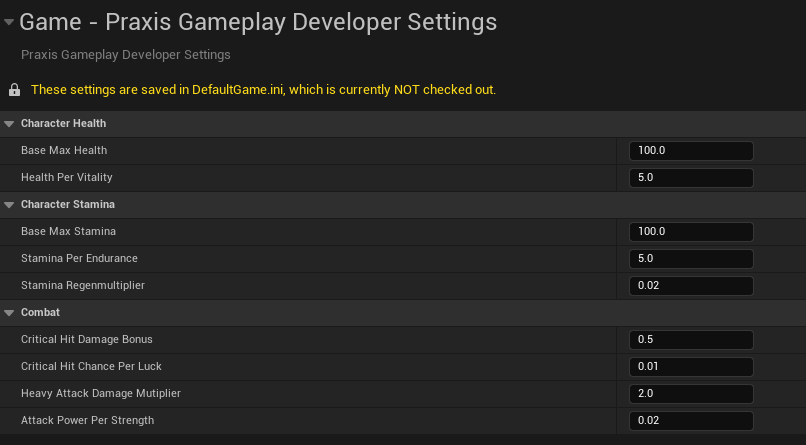Focus the Stamina Regenmultiplier value field
This screenshot has width=806, height=445.
[x=691, y=286]
